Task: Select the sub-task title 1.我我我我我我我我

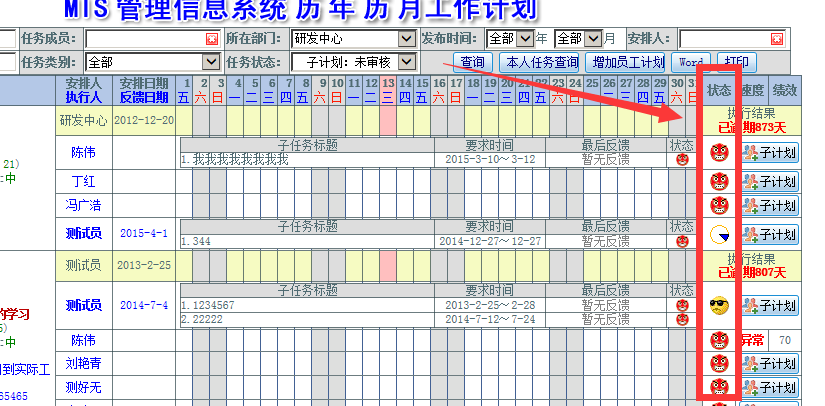Action: point(235,159)
